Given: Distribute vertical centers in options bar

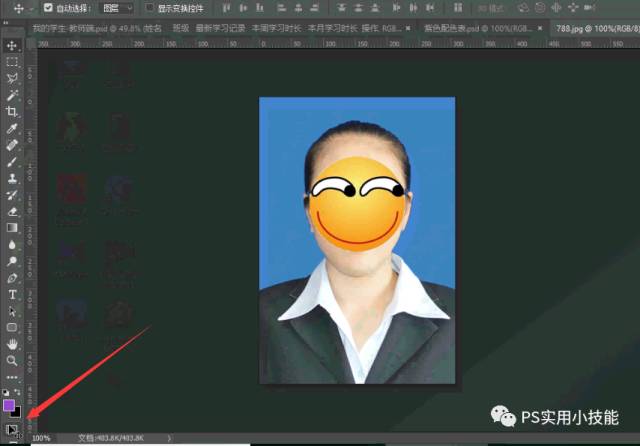Looking at the screenshot, I should pyautogui.click(x=358, y=8).
